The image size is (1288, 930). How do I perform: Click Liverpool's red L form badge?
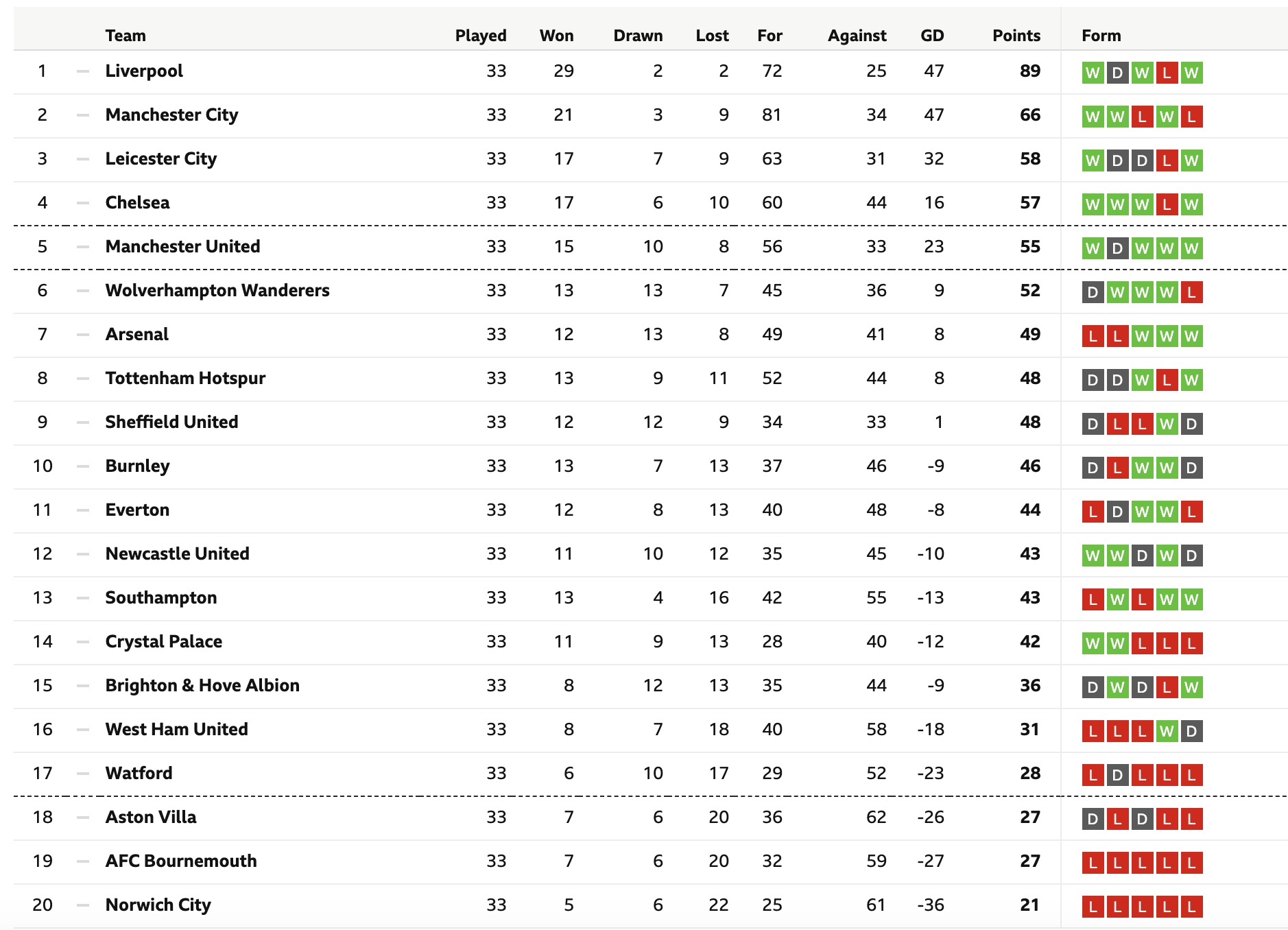tap(1167, 73)
